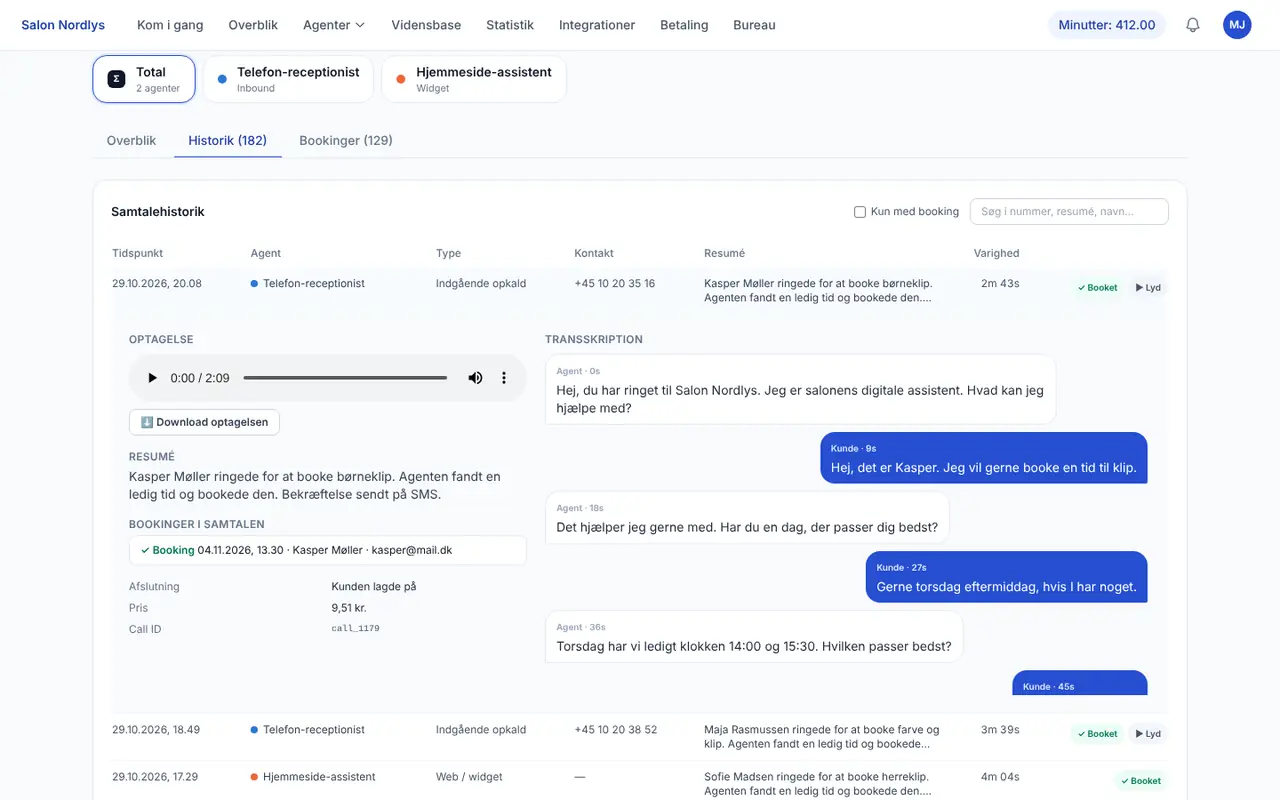Open the audio player more options menu
This screenshot has width=1280, height=800.
pyautogui.click(x=504, y=378)
